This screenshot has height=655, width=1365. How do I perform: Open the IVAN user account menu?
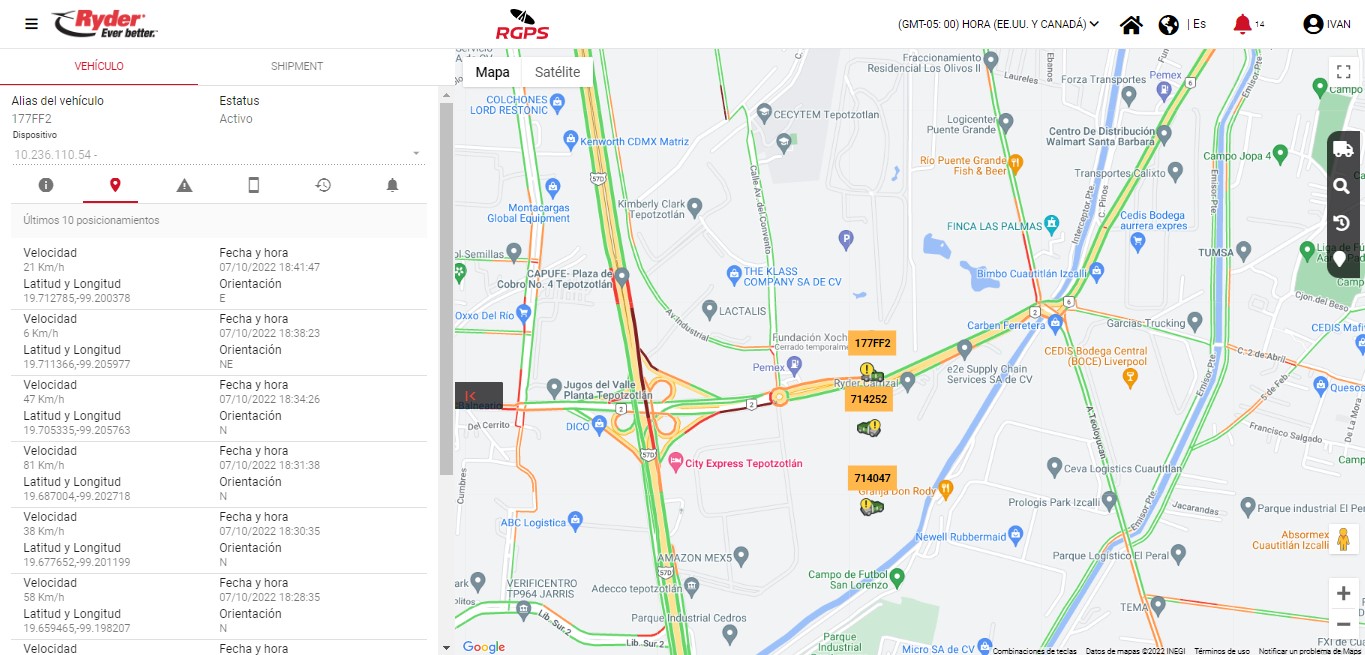1327,24
